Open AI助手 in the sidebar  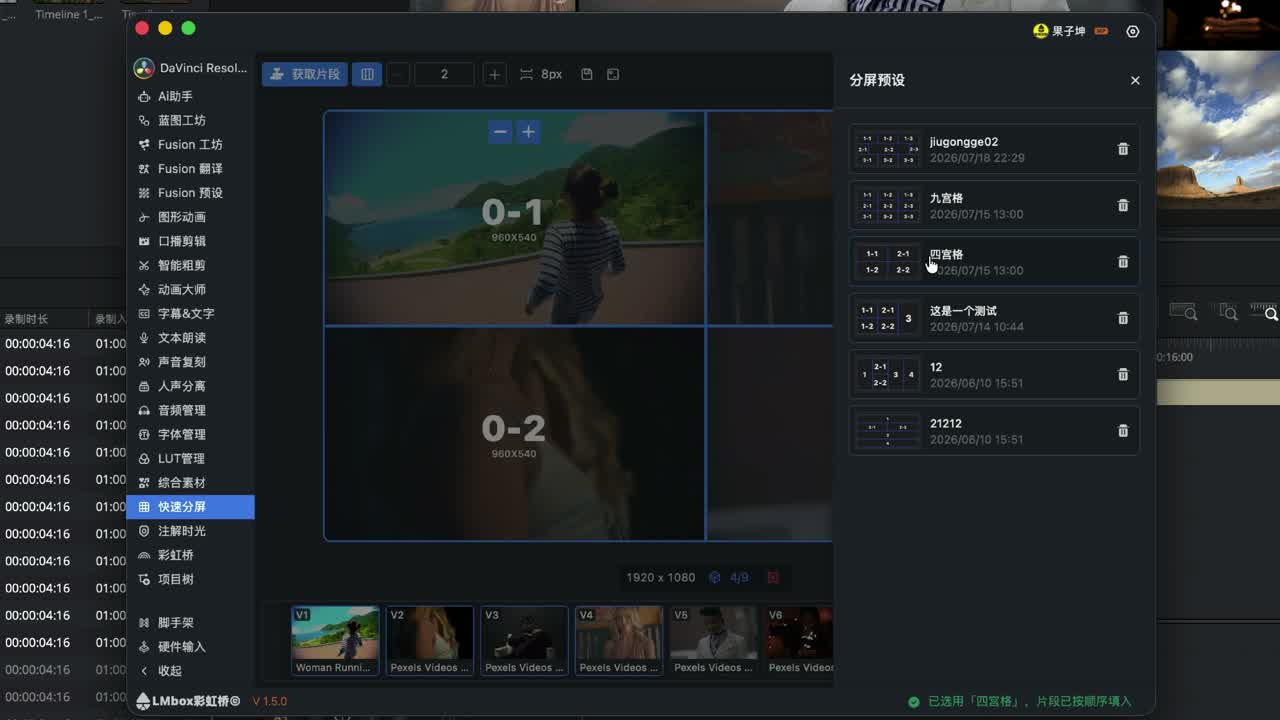tap(190, 96)
